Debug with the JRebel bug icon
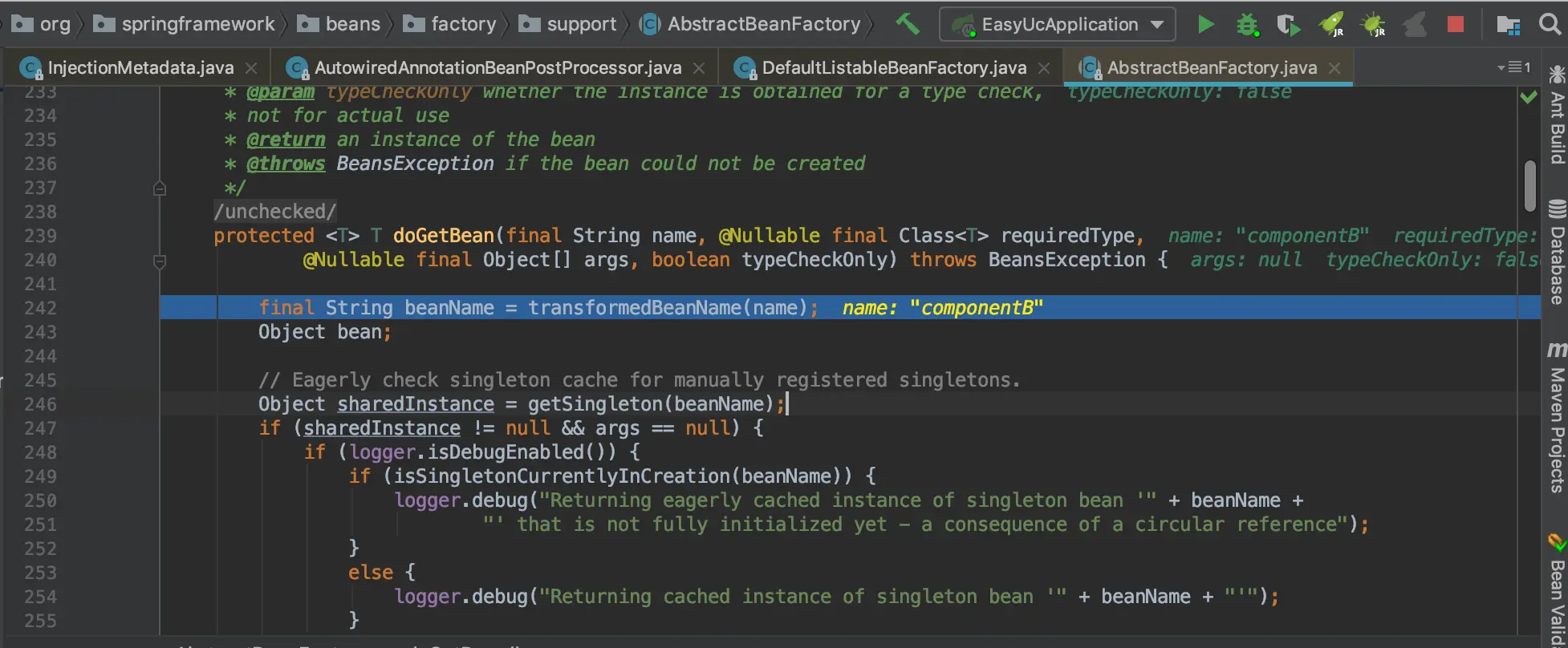Screen dimensions: 1568x648 point(1373,25)
